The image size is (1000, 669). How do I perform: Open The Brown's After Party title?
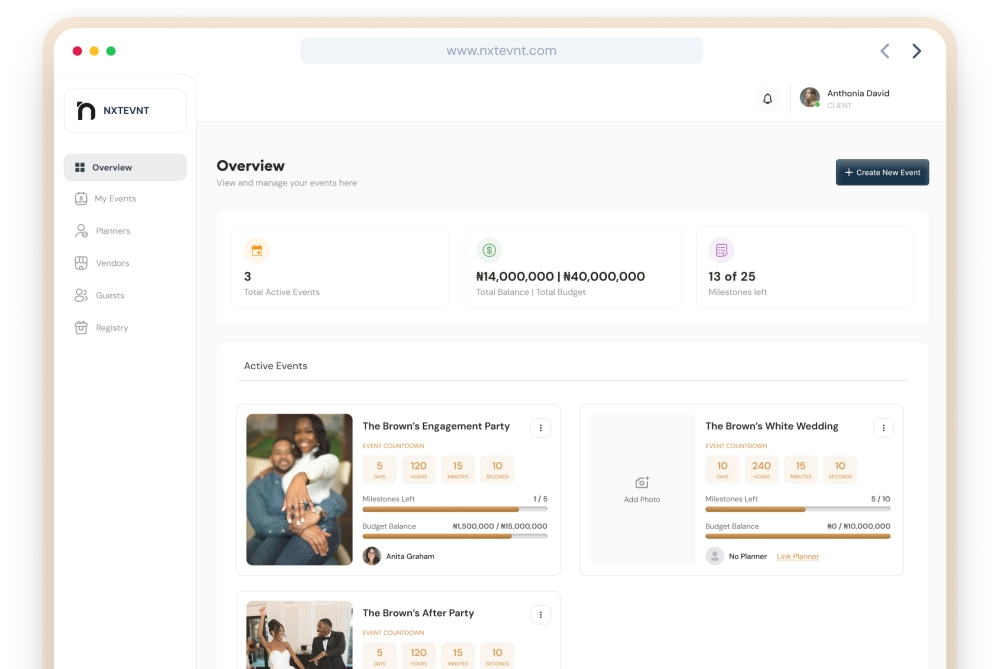pyautogui.click(x=418, y=613)
